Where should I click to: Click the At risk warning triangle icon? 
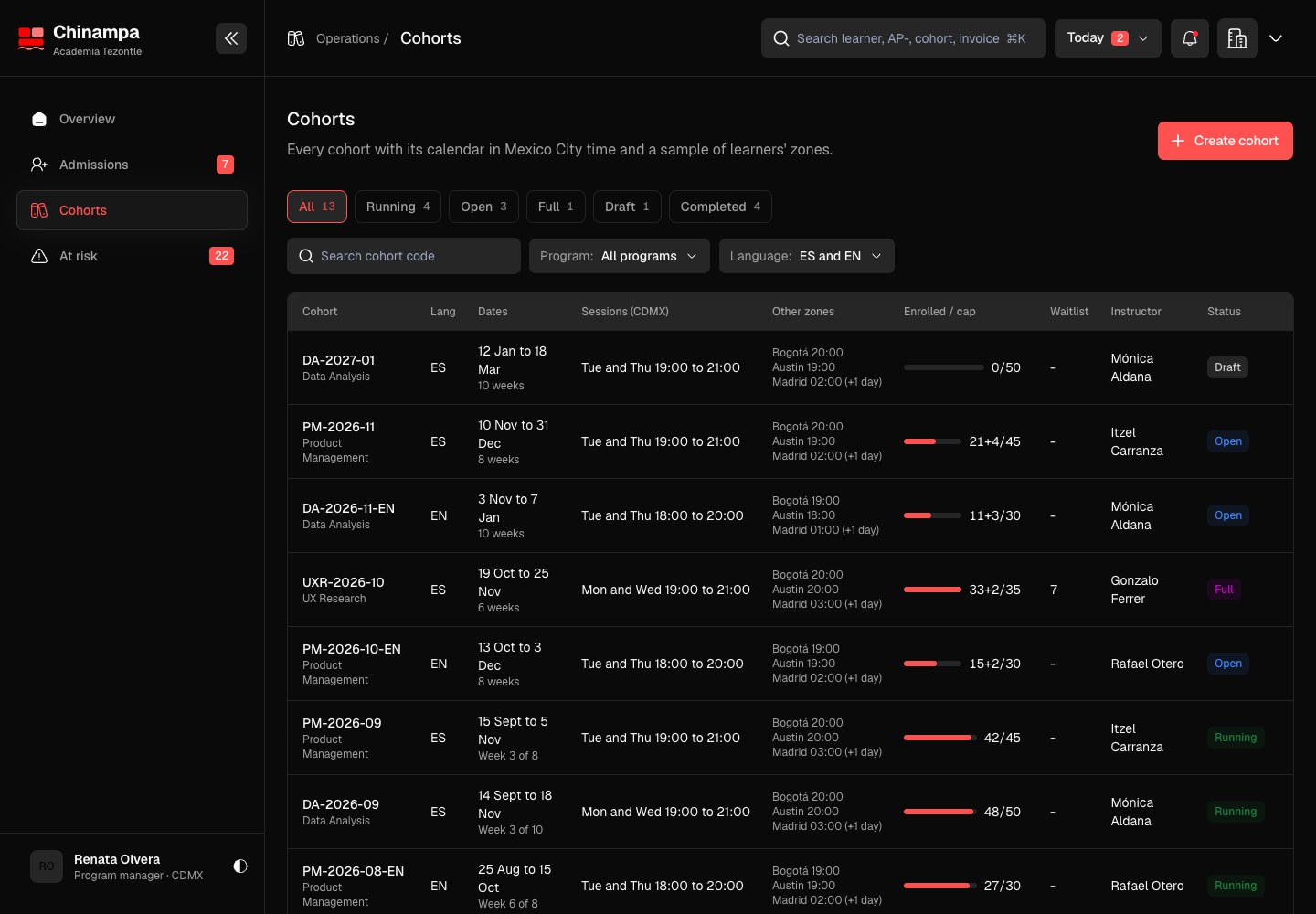click(x=39, y=256)
